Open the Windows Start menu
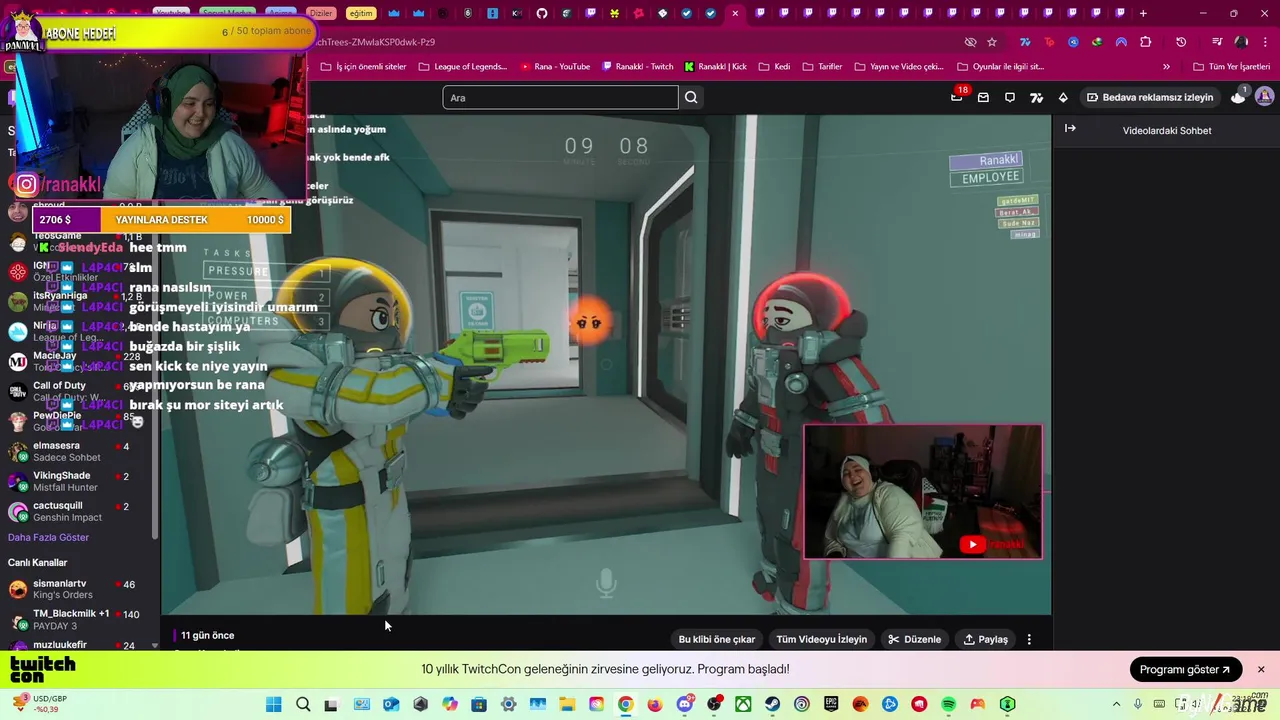This screenshot has height=720, width=1280. (x=273, y=704)
